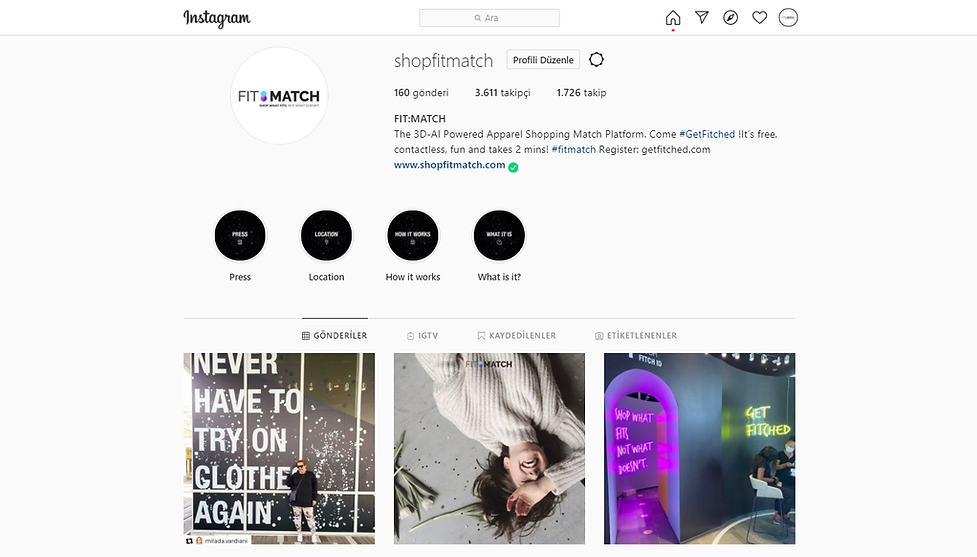Open the profile avatar in navbar
The image size is (977, 557).
click(788, 17)
